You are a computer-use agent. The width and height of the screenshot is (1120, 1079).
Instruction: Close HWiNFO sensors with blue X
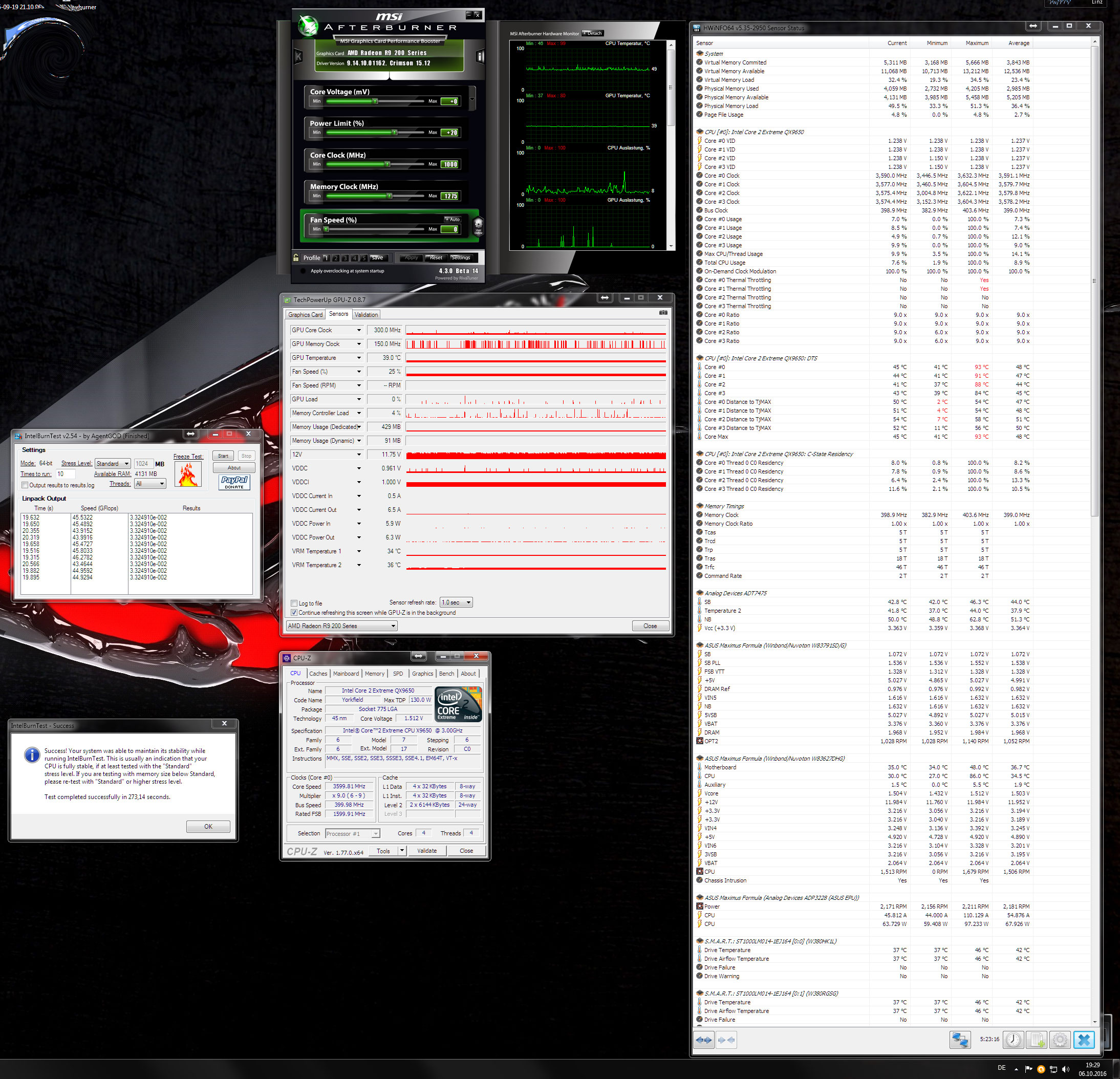point(1084,1040)
